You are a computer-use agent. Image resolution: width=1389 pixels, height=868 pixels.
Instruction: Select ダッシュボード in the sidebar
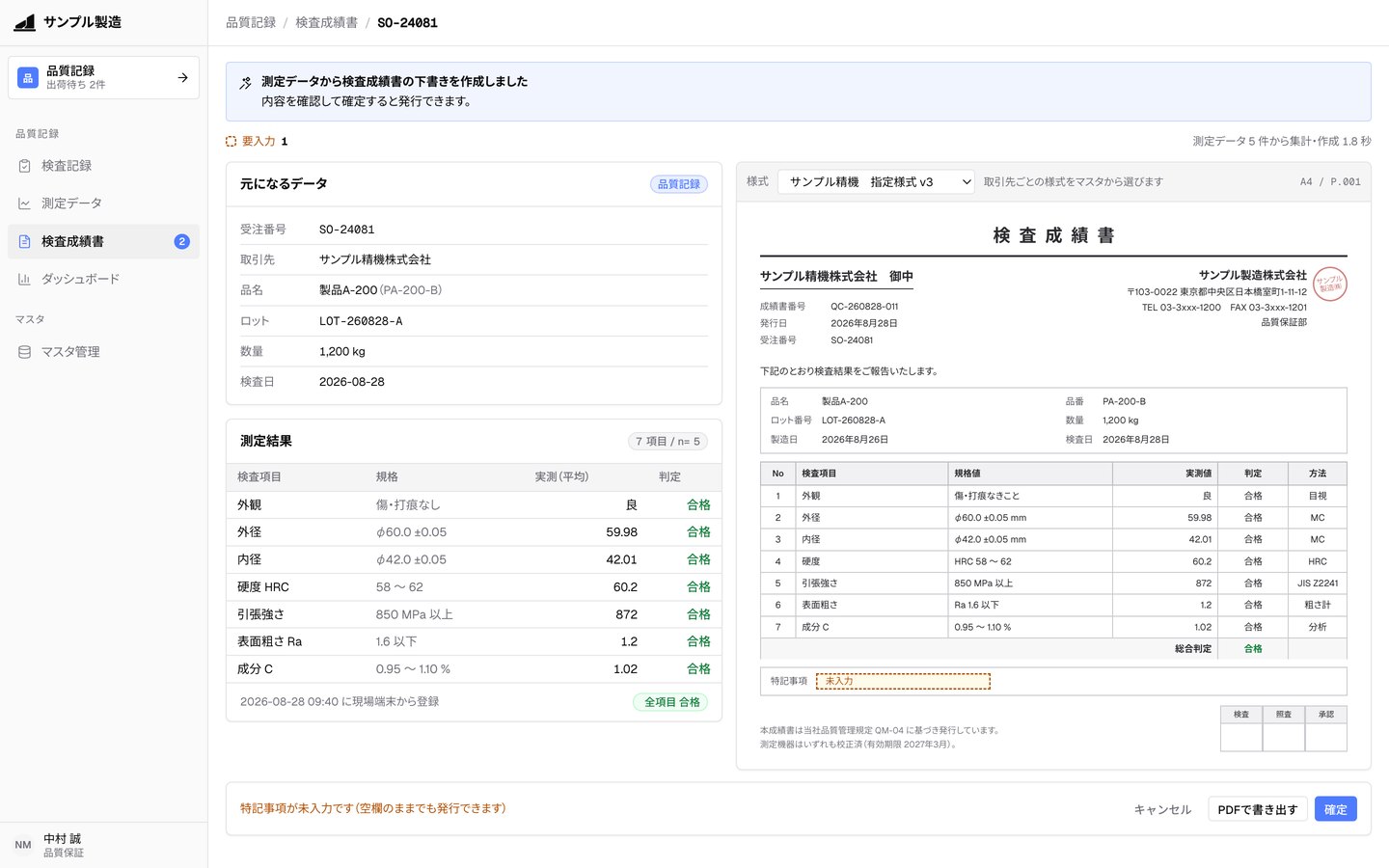(104, 279)
